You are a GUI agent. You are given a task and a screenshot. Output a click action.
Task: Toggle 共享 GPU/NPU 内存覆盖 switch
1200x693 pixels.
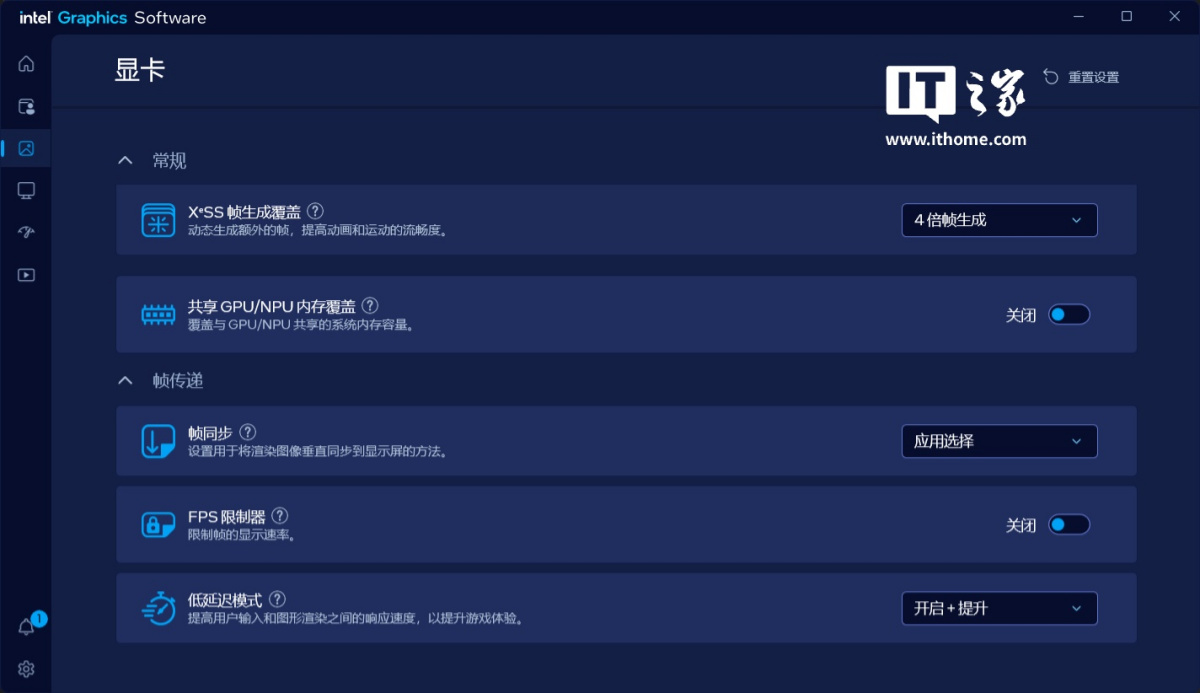click(x=1068, y=315)
